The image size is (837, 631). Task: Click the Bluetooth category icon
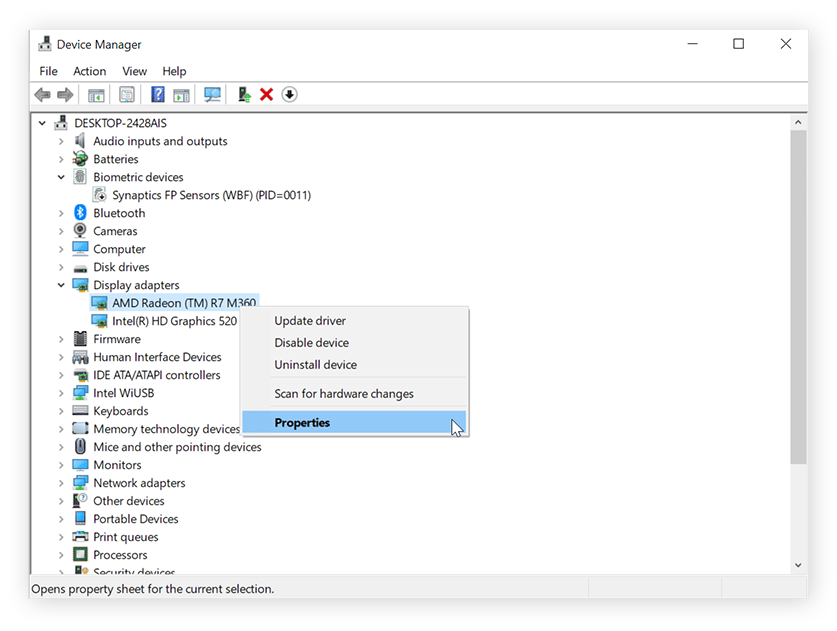click(80, 212)
